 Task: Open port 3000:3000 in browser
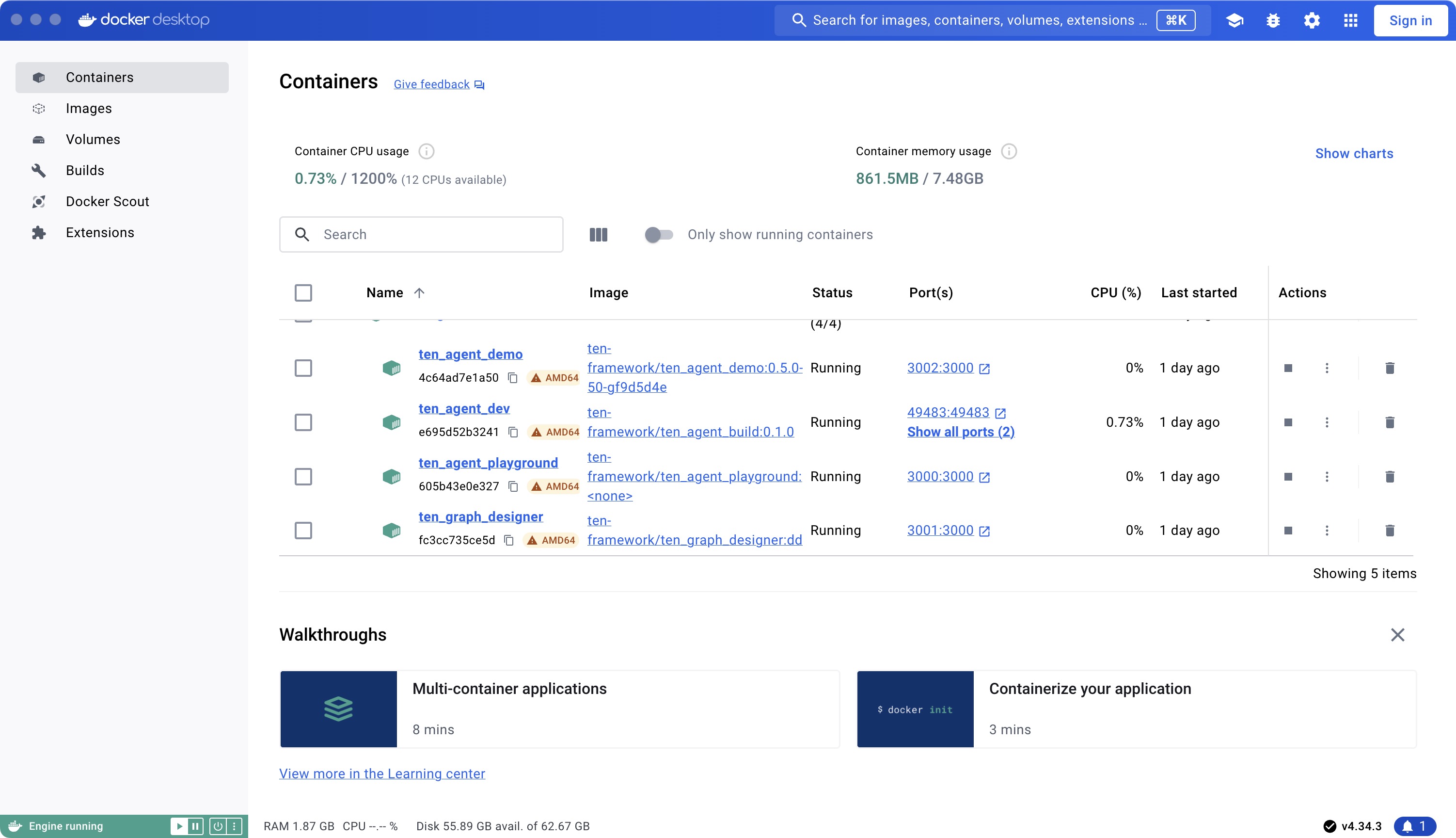tap(948, 477)
